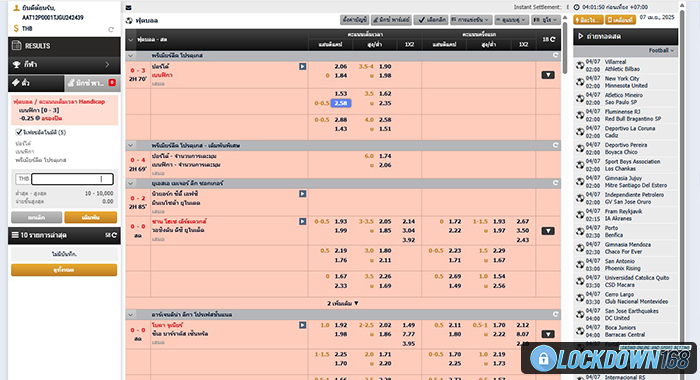This screenshot has height=380, width=700.
Task: Expand more markets for the first match
Action: tap(548, 75)
